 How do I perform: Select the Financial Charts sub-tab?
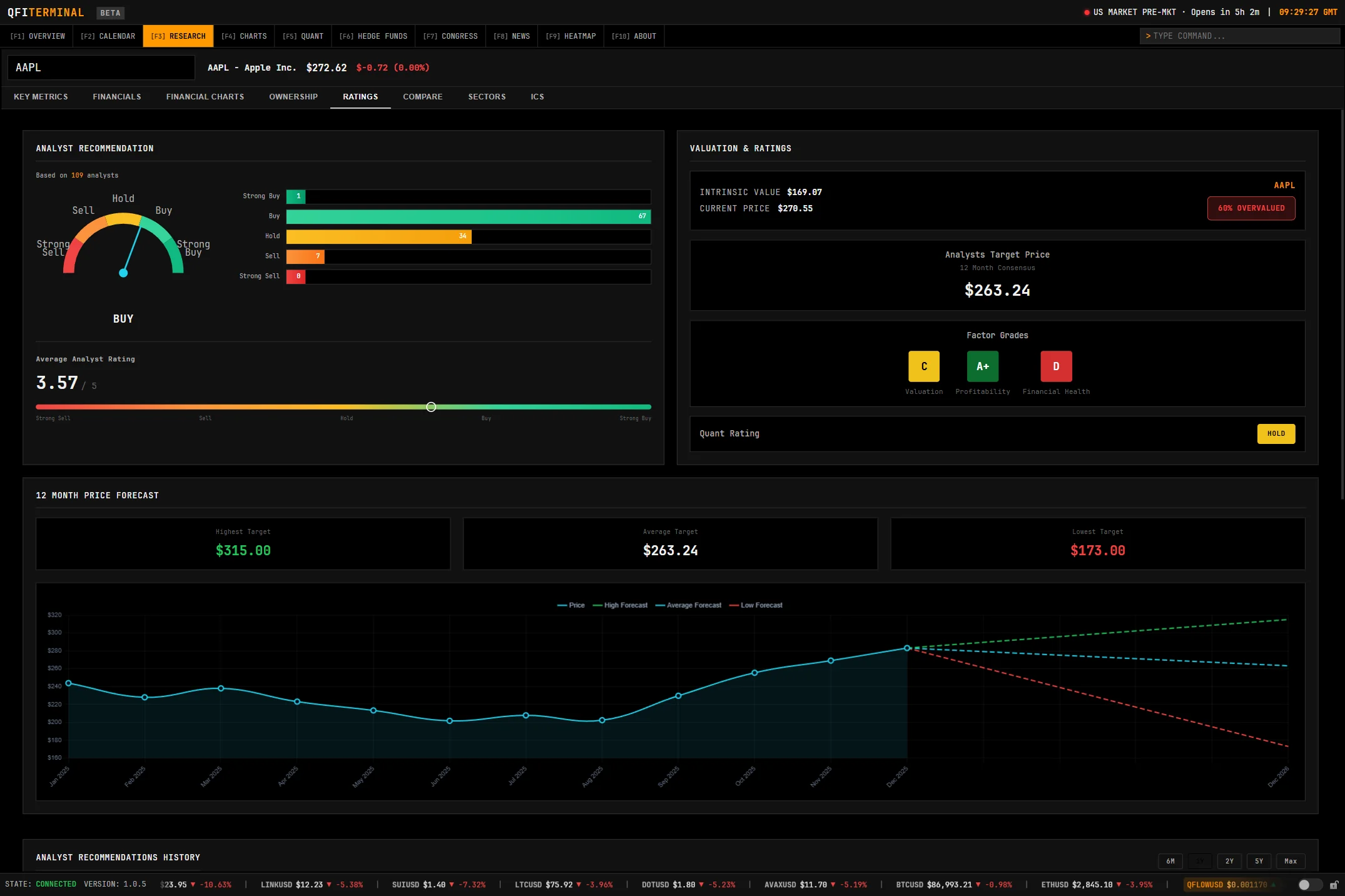pyautogui.click(x=205, y=97)
